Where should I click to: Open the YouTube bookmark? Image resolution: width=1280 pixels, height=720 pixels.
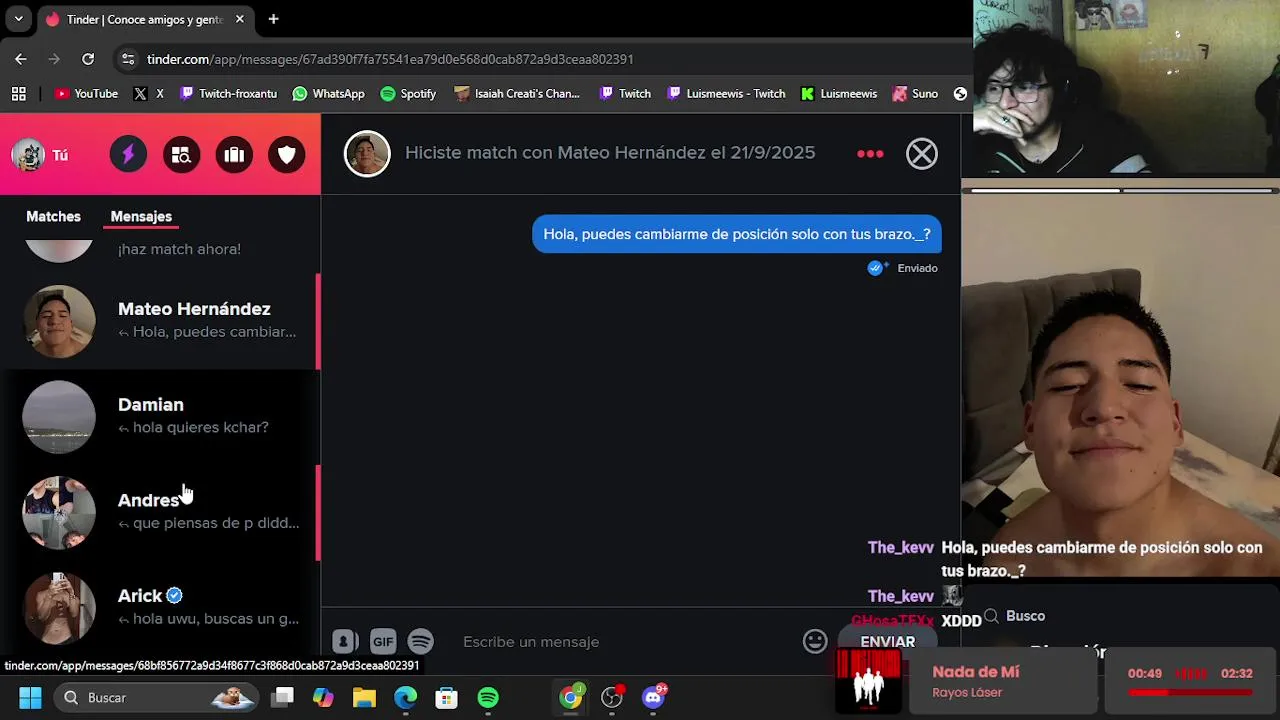click(x=86, y=94)
